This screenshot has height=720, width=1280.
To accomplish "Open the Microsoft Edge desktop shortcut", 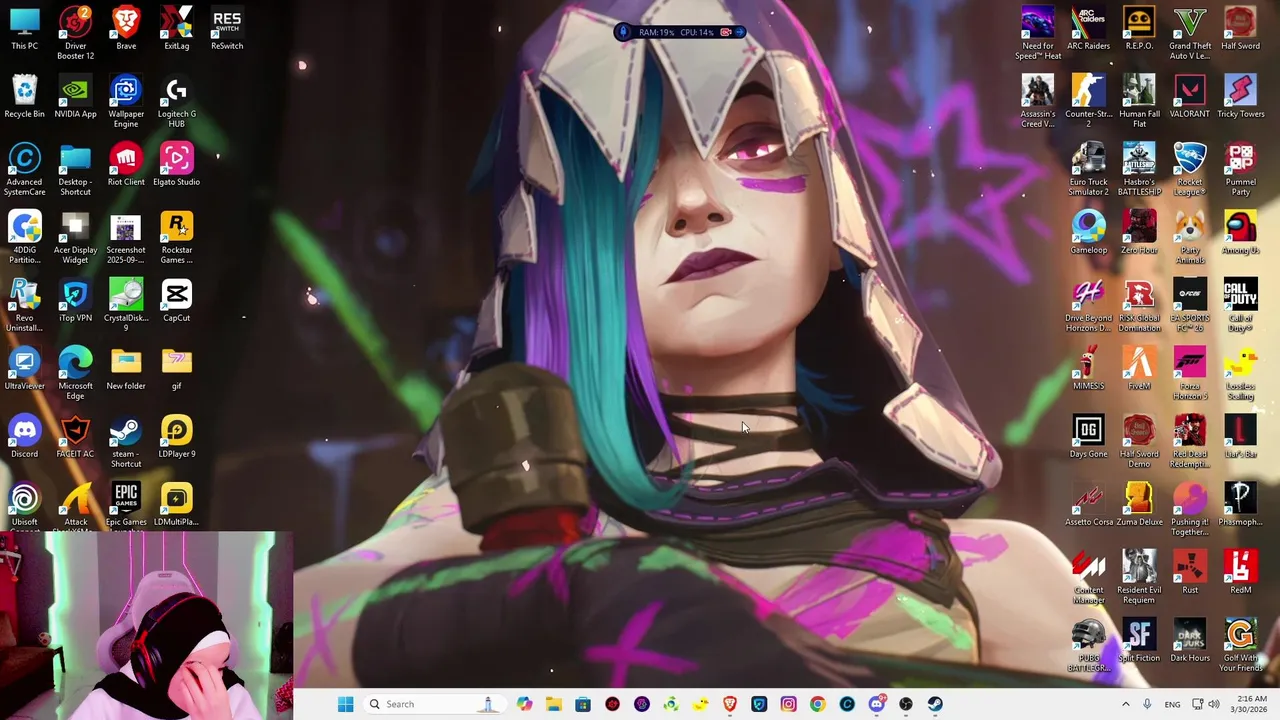I will point(75,373).
